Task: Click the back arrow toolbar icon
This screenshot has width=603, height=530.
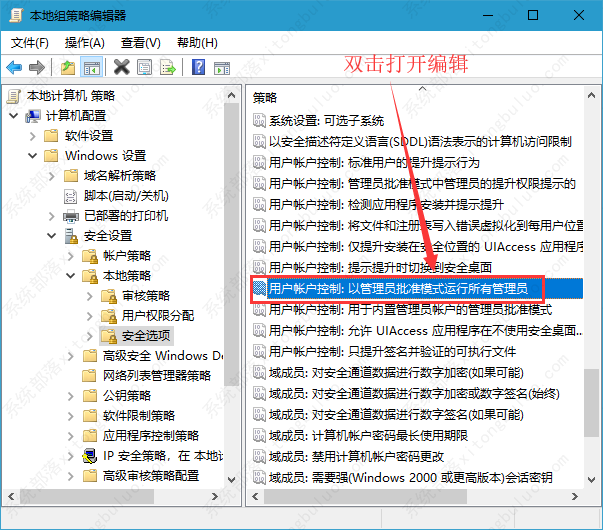Action: pos(14,67)
